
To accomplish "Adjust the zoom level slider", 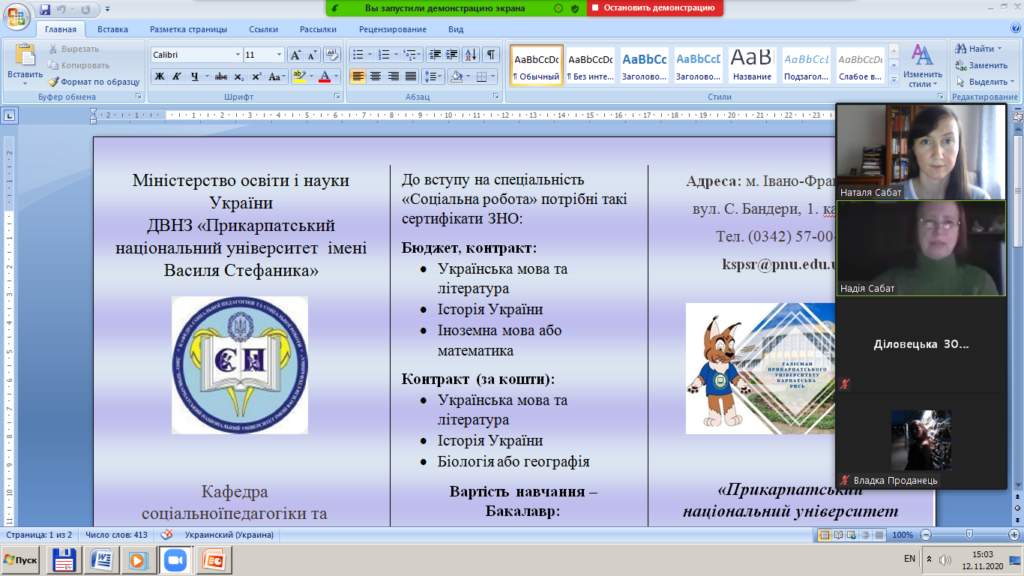I will click(x=969, y=535).
